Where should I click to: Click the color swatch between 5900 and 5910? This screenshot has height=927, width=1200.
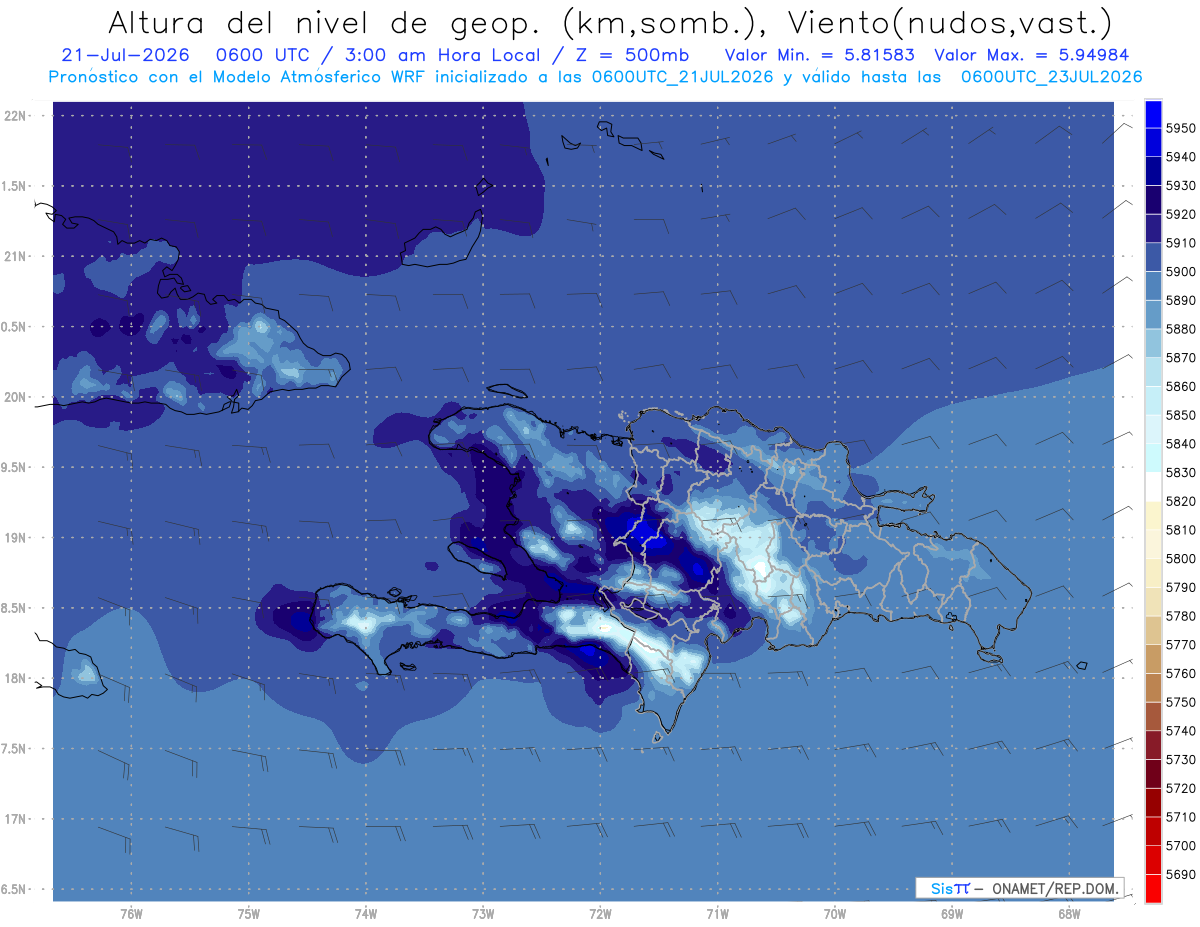pyautogui.click(x=1153, y=257)
